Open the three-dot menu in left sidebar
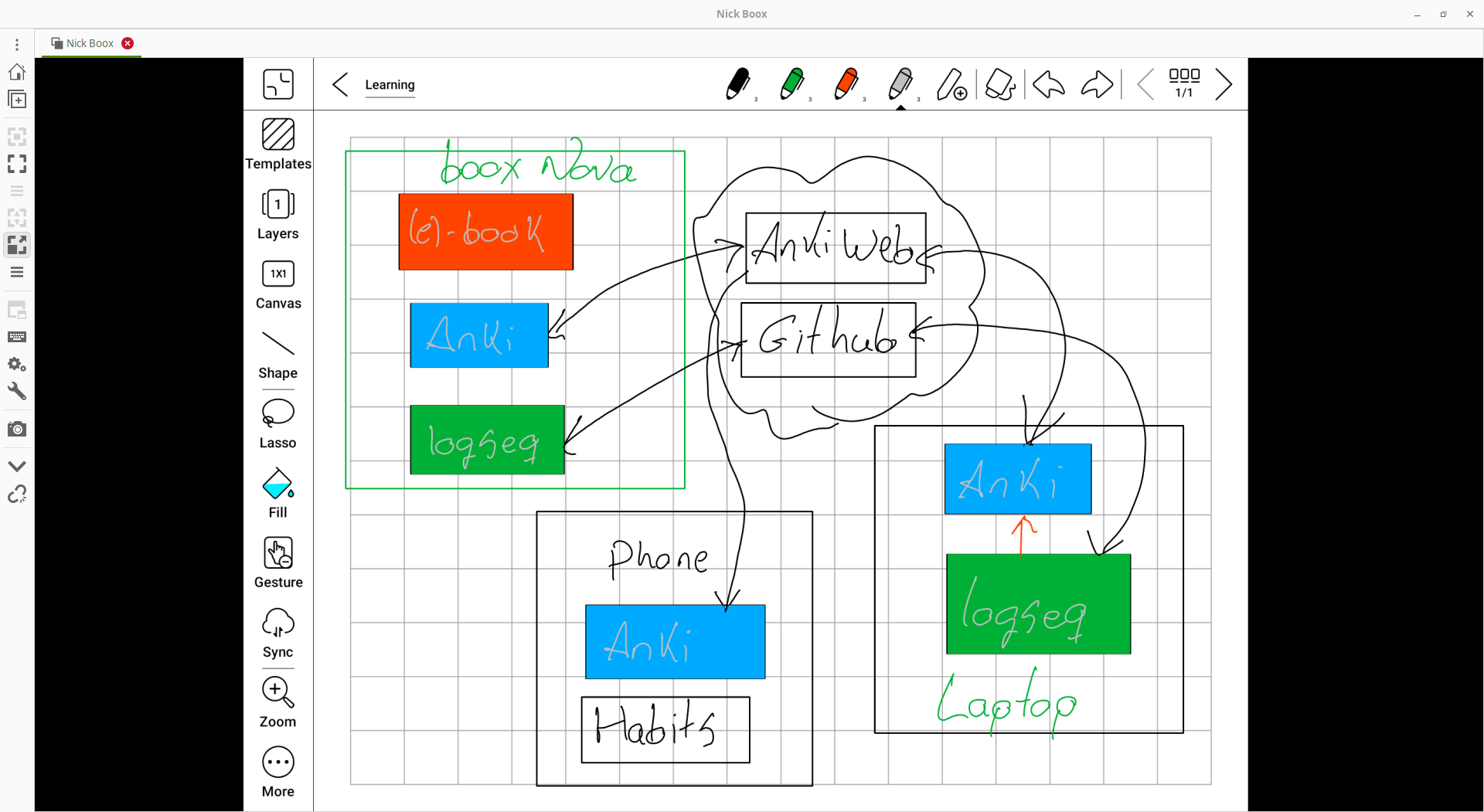Image resolution: width=1484 pixels, height=812 pixels. click(17, 45)
